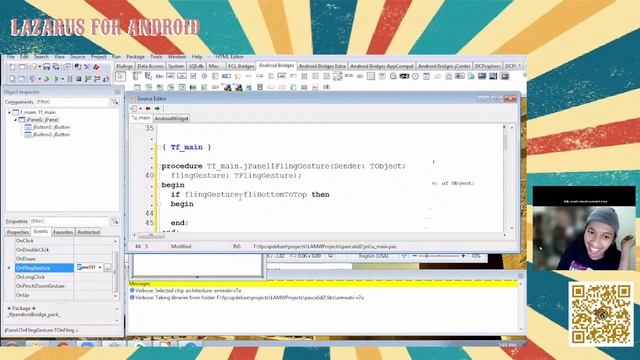Image resolution: width=640 pixels, height=360 pixels.
Task: Switch to the DCPciphers palette tab
Action: 487,66
